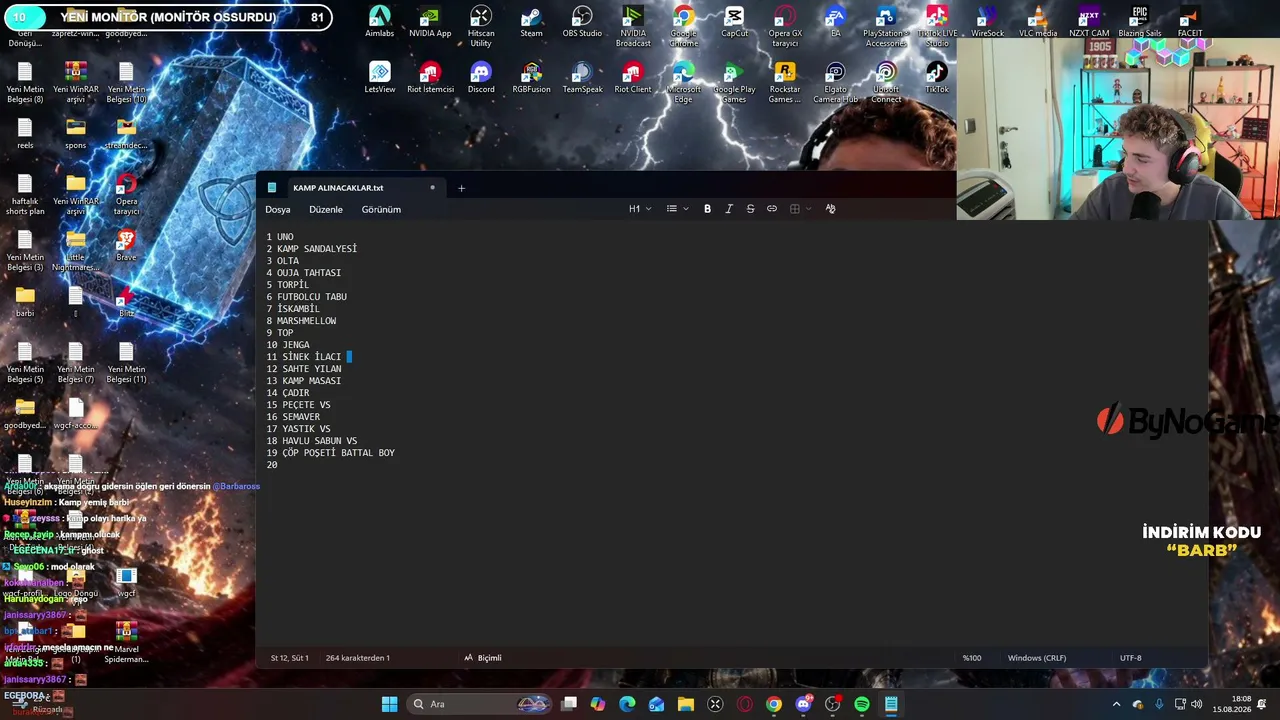The height and width of the screenshot is (720, 1280).
Task: Click the RGBFusion desktop icon
Action: (x=532, y=78)
